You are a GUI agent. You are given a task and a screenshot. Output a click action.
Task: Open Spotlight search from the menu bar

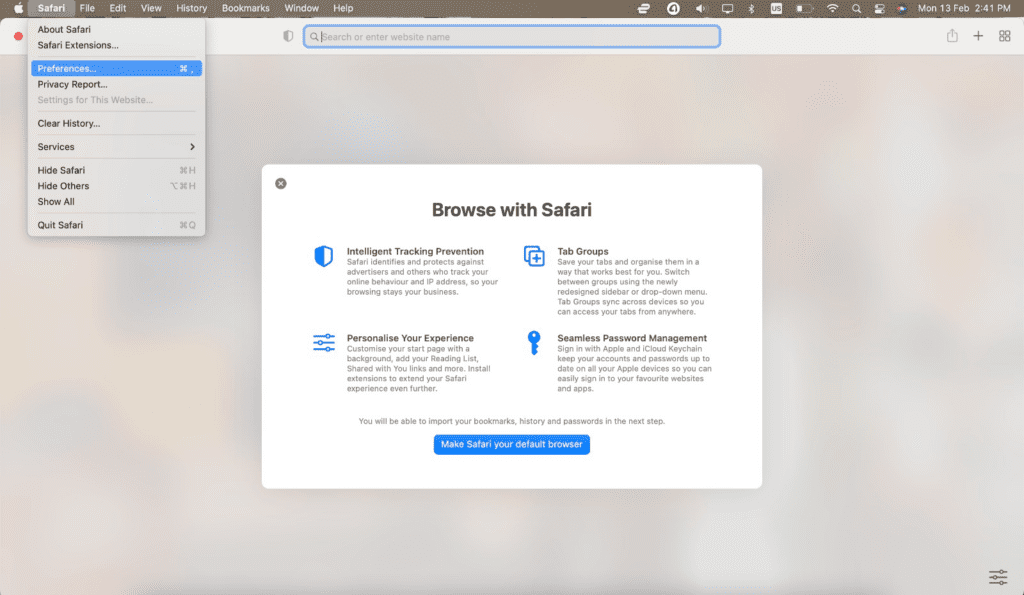(856, 8)
